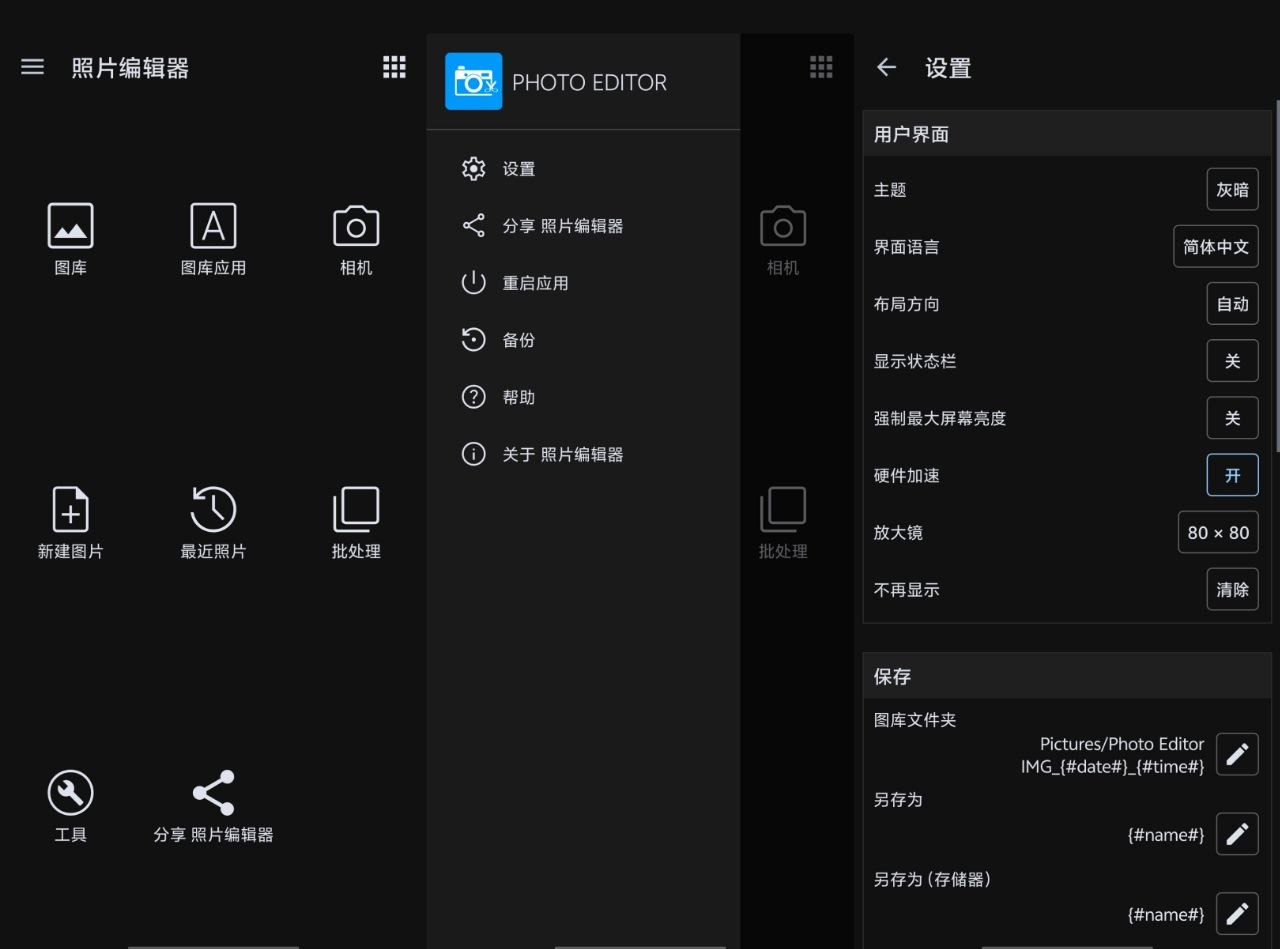Toggle 显示状态栏 setting
Viewport: 1280px width, 949px height.
1232,361
